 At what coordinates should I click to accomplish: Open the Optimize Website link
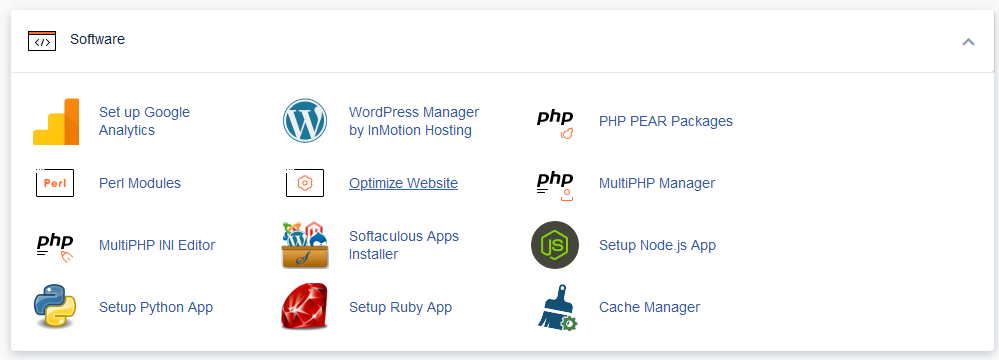[403, 183]
